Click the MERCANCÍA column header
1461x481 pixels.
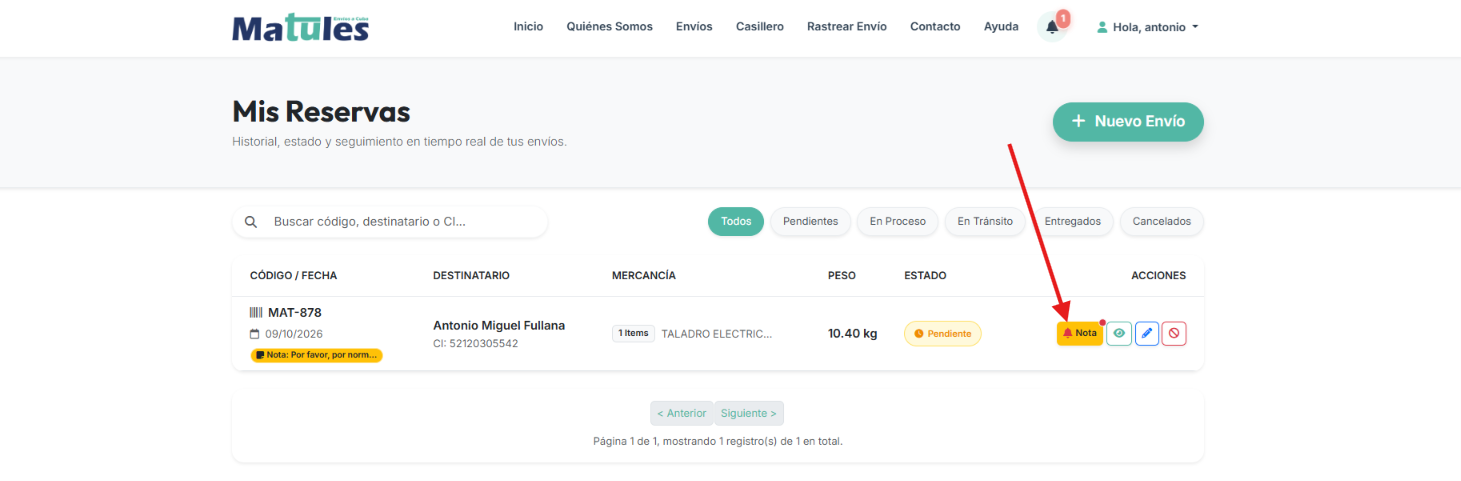coord(644,275)
